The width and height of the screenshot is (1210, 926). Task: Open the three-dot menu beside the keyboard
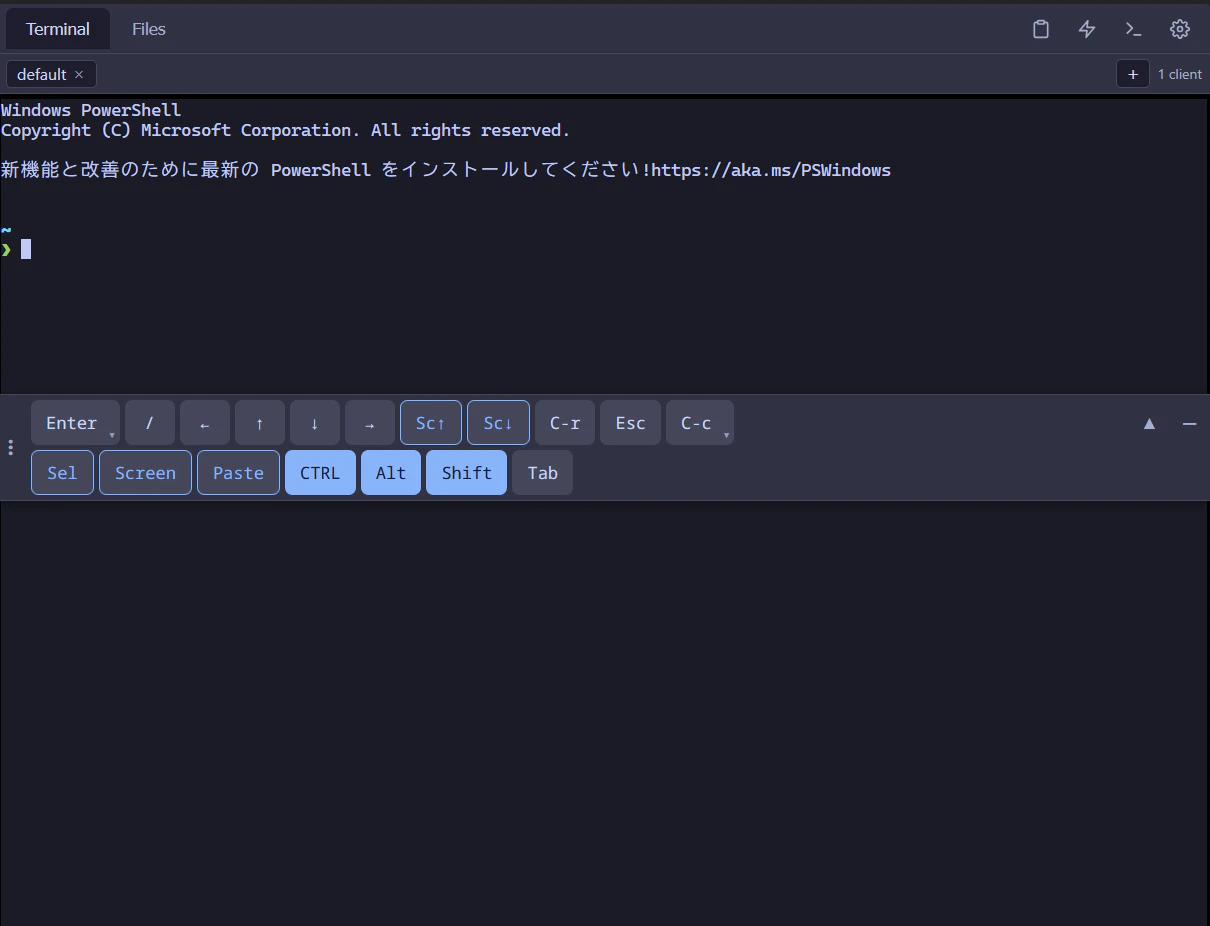coord(11,447)
